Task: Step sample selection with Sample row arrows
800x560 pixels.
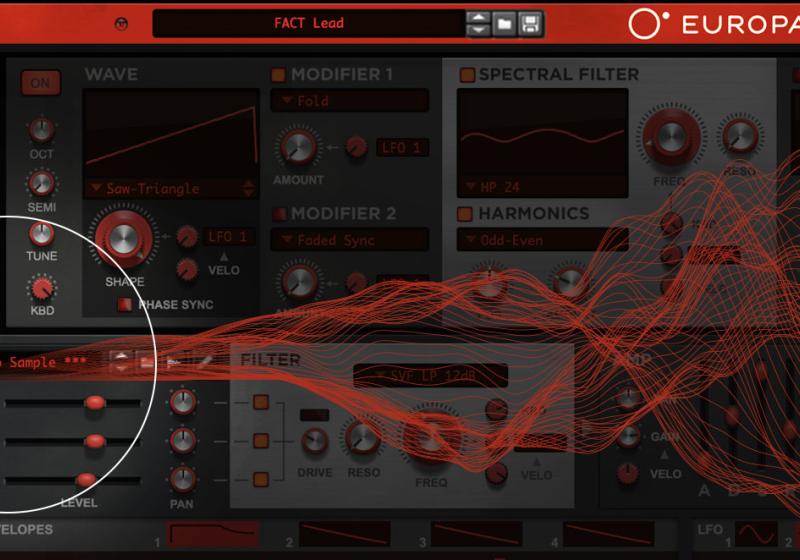Action: (x=121, y=362)
